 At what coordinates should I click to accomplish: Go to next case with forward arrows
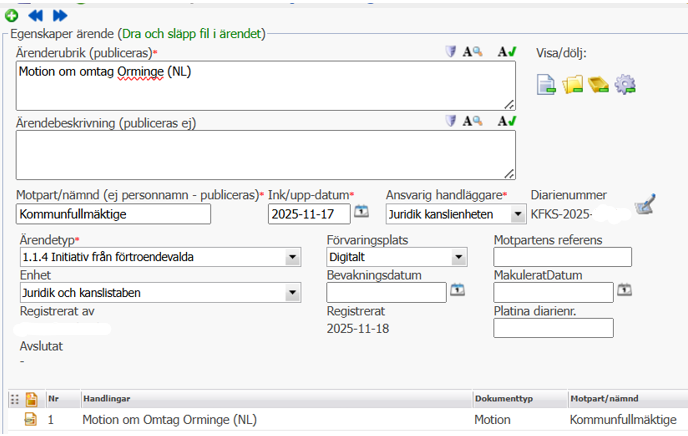pyautogui.click(x=60, y=15)
